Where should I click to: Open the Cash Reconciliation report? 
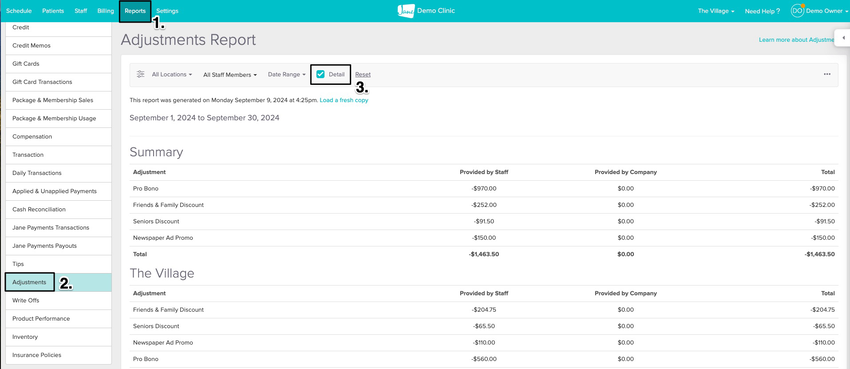pos(59,209)
